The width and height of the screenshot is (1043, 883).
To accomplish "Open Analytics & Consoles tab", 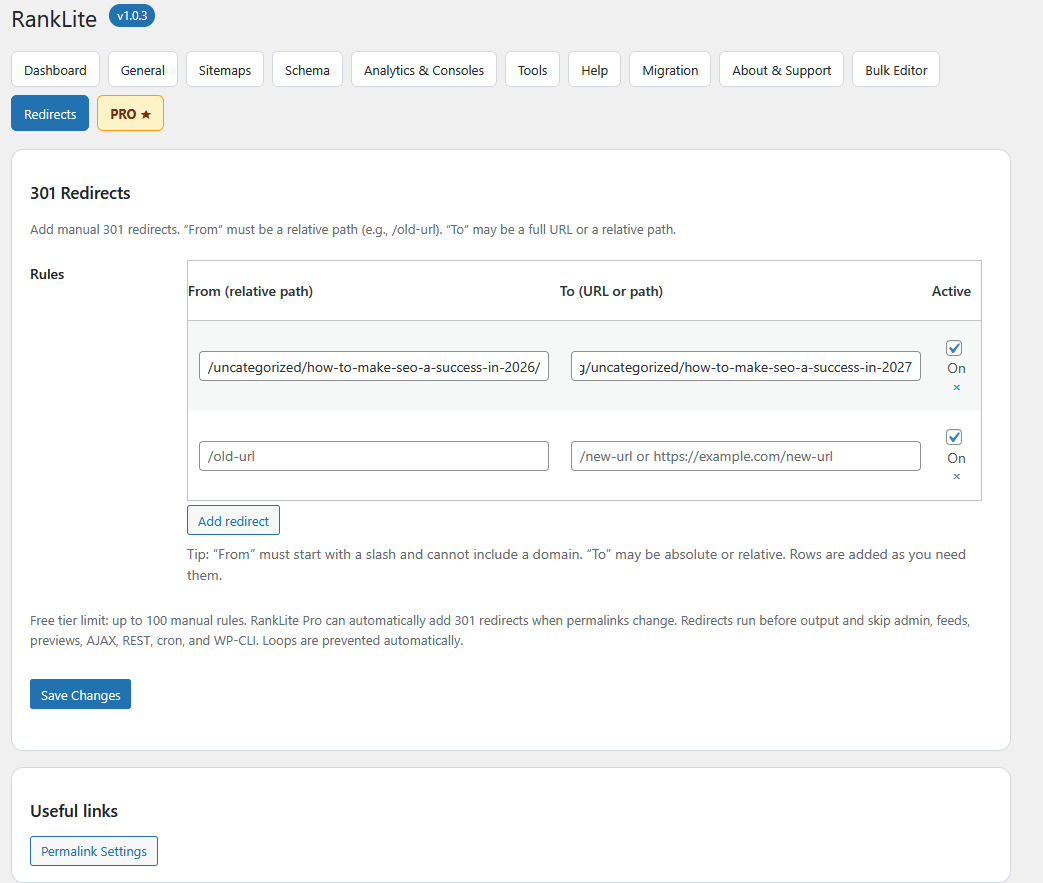I will tap(424, 70).
